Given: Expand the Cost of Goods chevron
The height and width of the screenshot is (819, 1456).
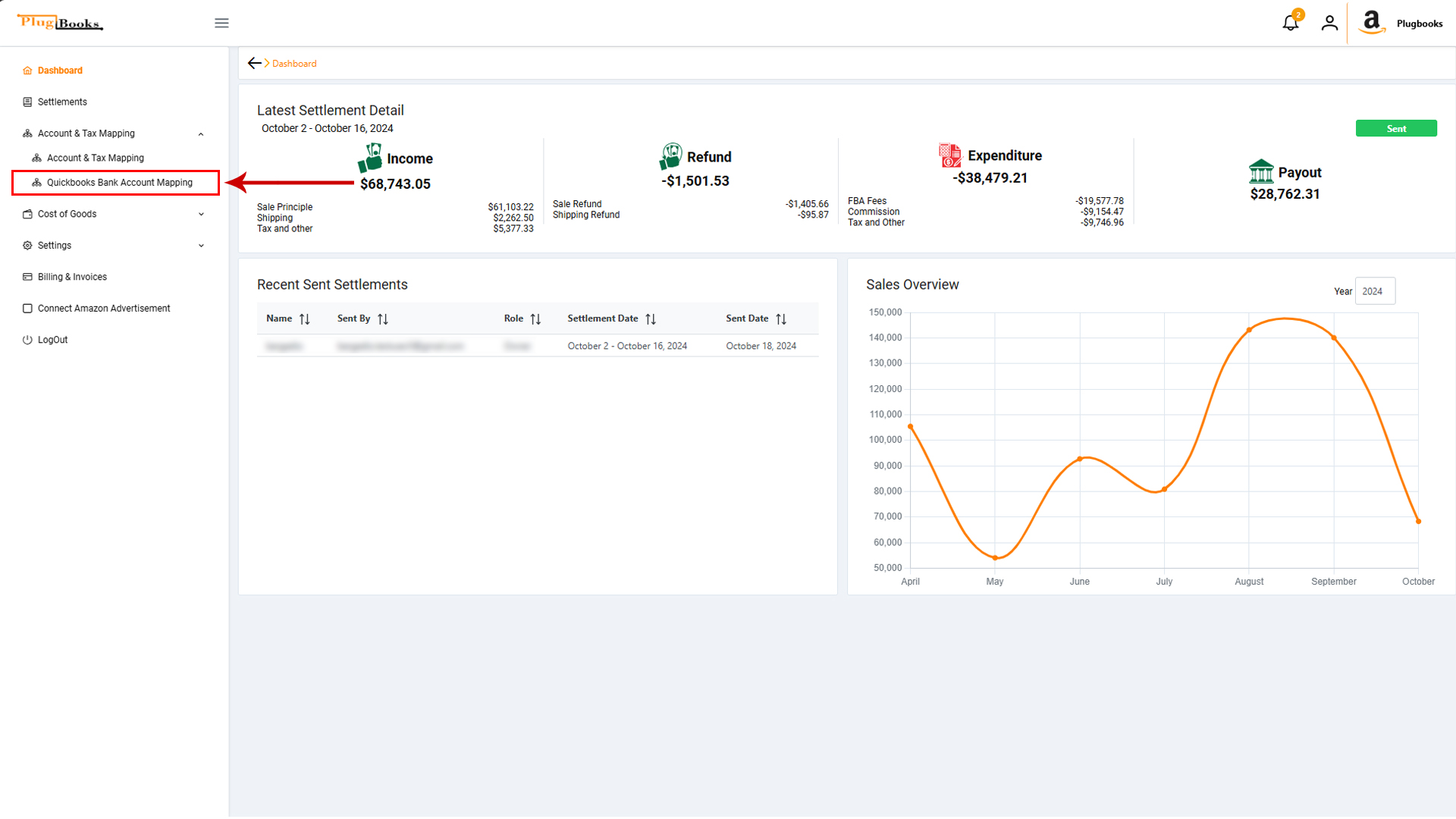Looking at the screenshot, I should (x=201, y=215).
